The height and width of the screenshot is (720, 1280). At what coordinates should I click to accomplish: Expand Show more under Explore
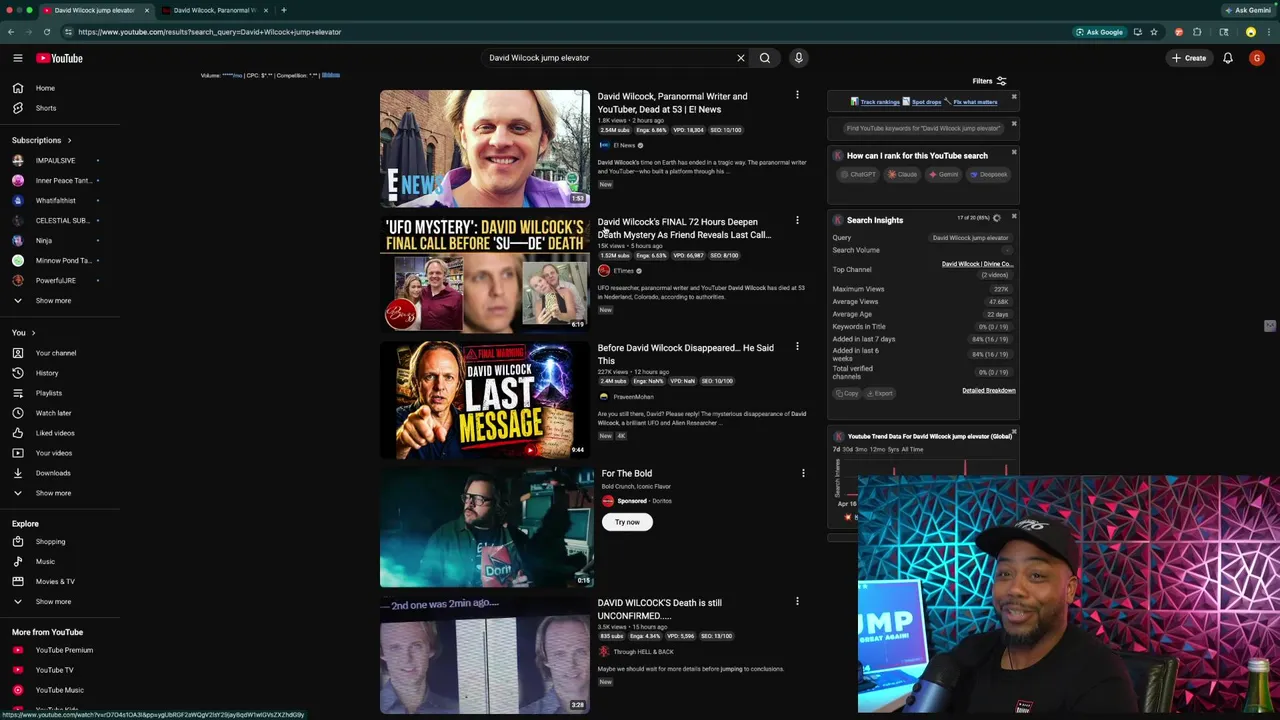(x=53, y=602)
